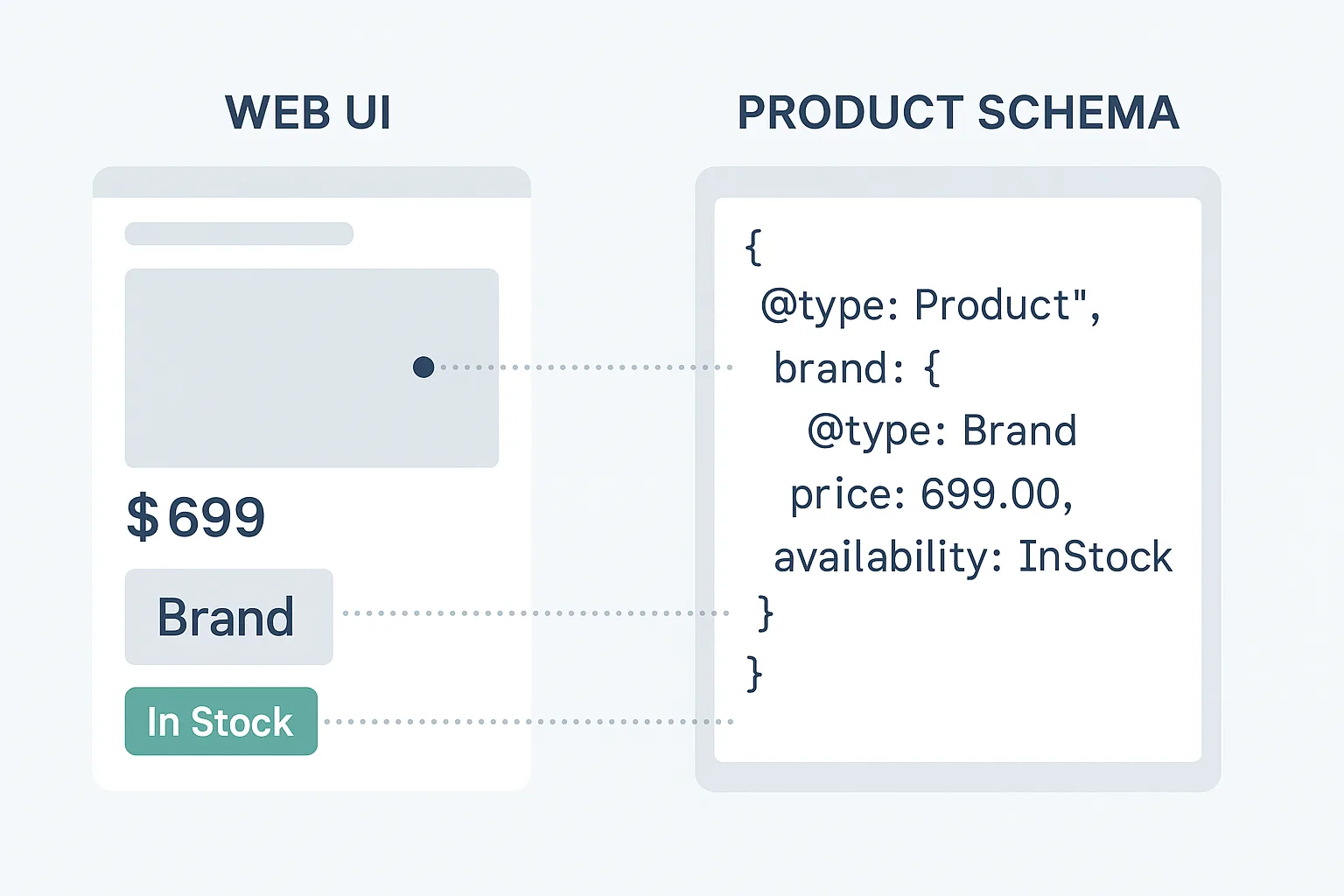The width and height of the screenshot is (1344, 896).
Task: Click the web UI window's gray title bar
Action: [x=311, y=182]
